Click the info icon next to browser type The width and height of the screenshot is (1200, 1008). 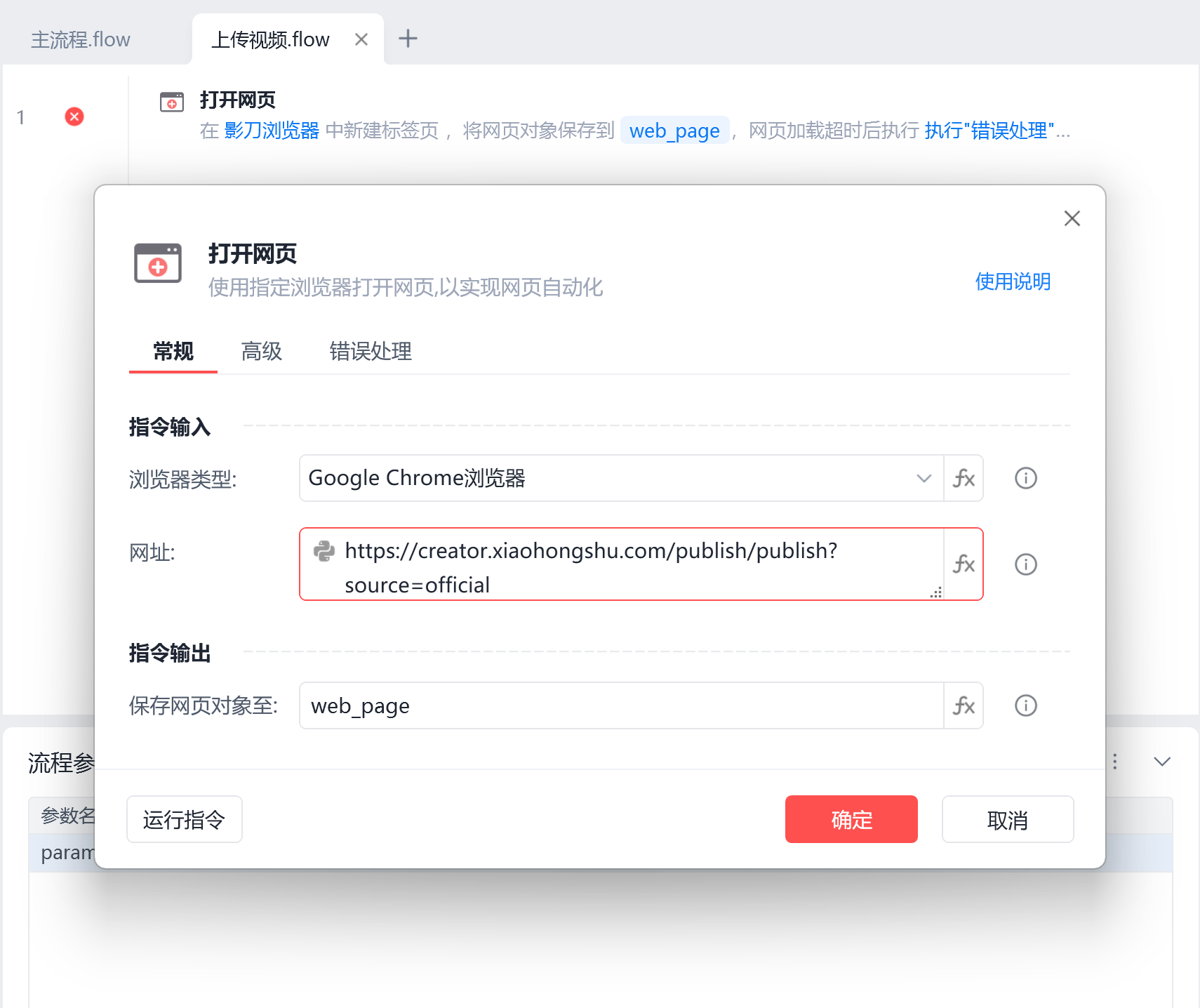[x=1025, y=478]
